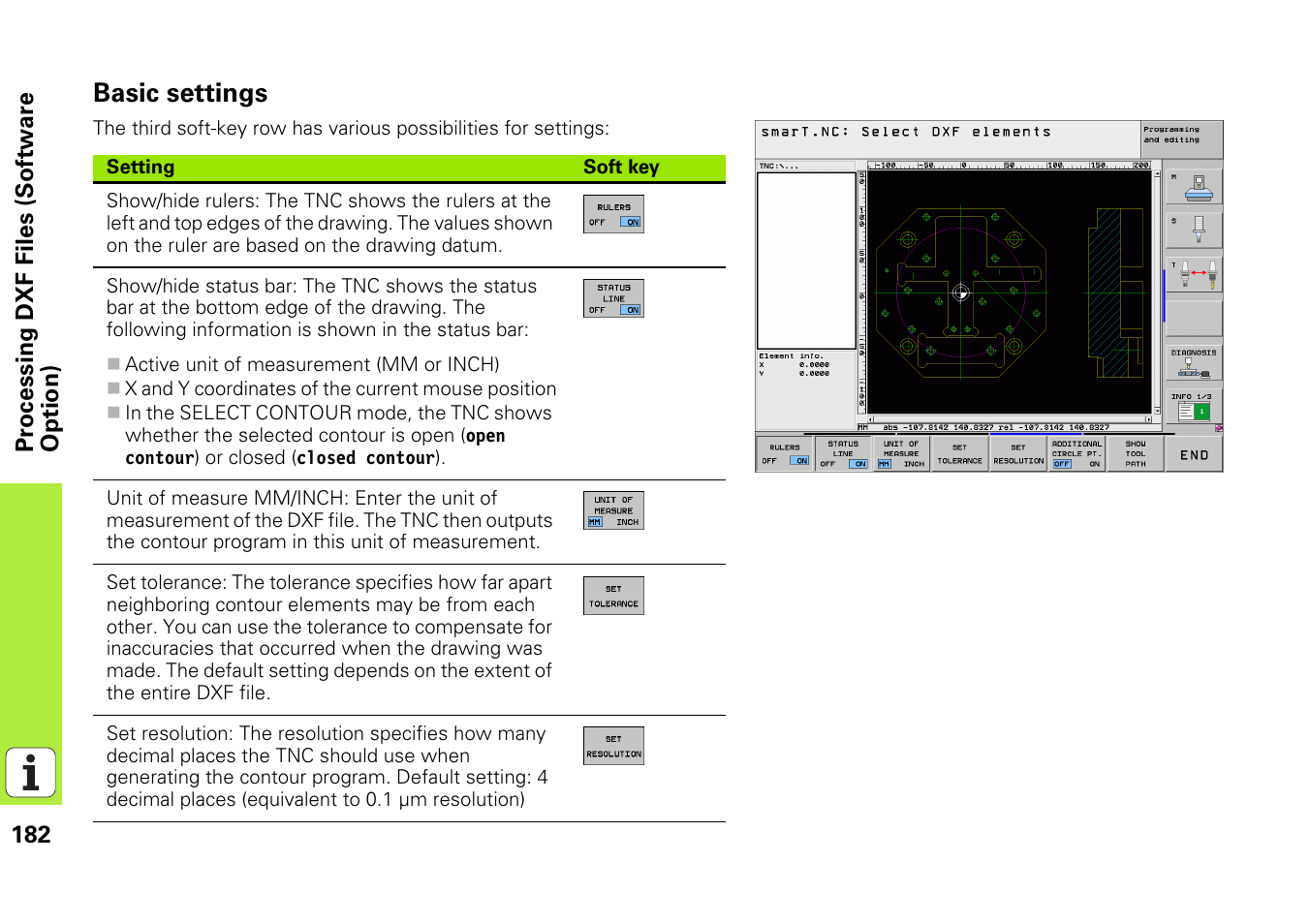The width and height of the screenshot is (1310, 924).
Task: Click the Setting column header
Action: coord(140,168)
